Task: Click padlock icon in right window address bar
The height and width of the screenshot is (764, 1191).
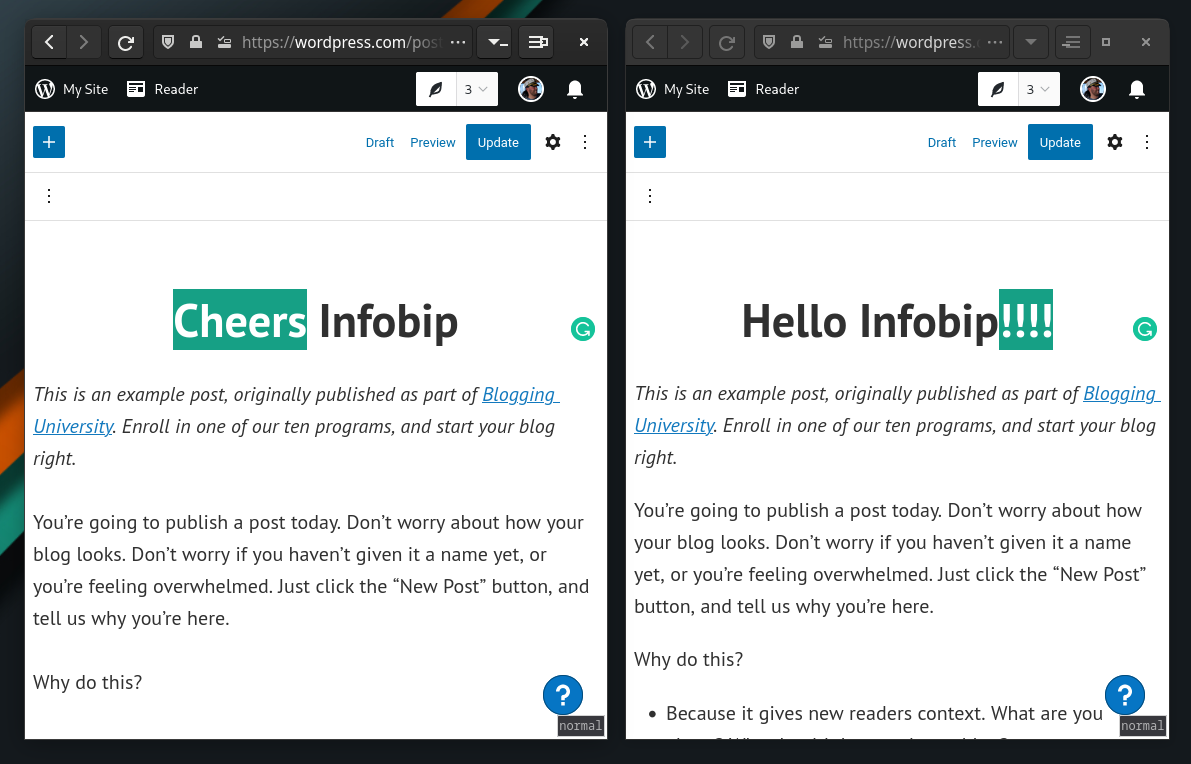Action: click(x=797, y=43)
